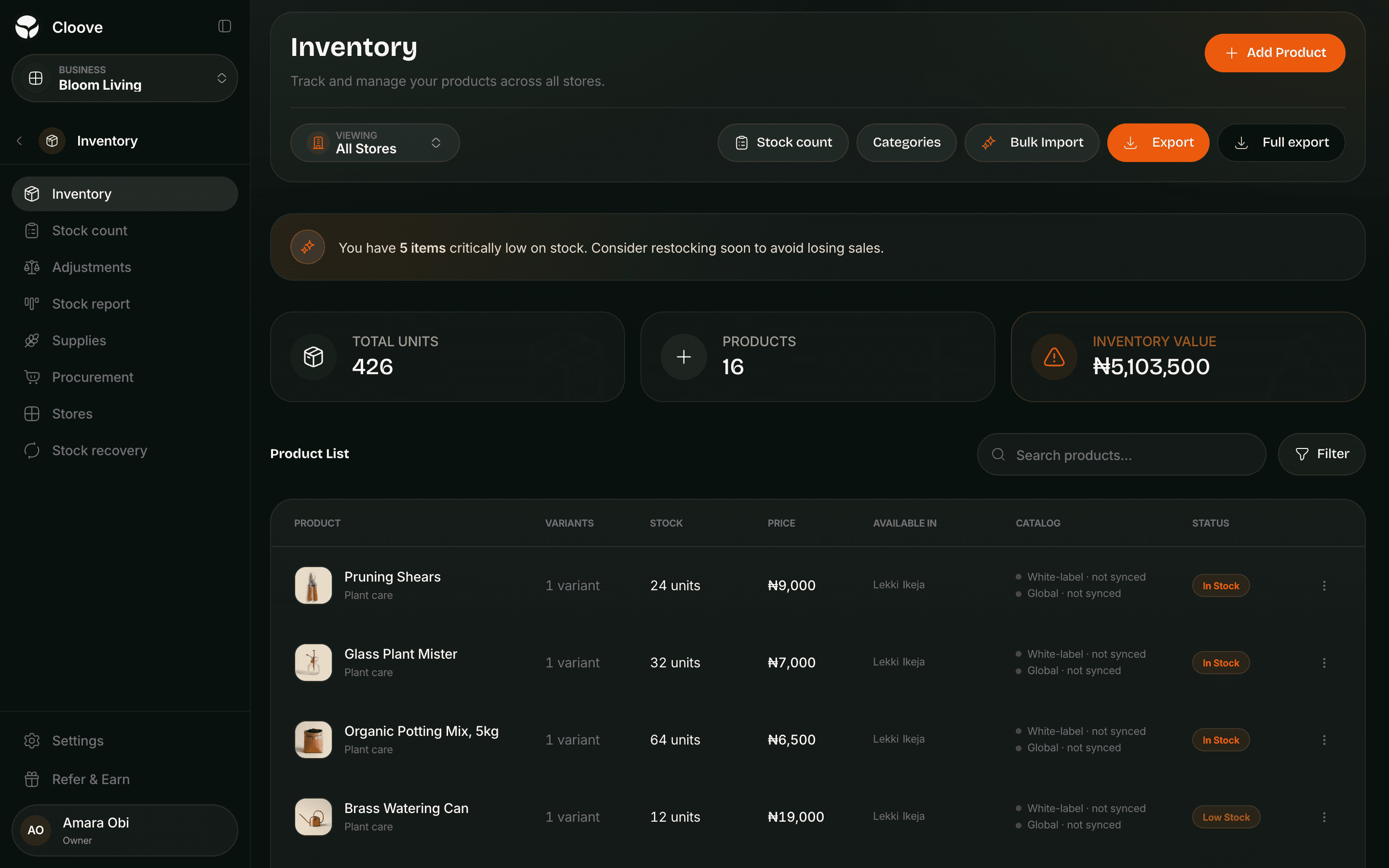Click the Total Units box icon

(x=313, y=356)
